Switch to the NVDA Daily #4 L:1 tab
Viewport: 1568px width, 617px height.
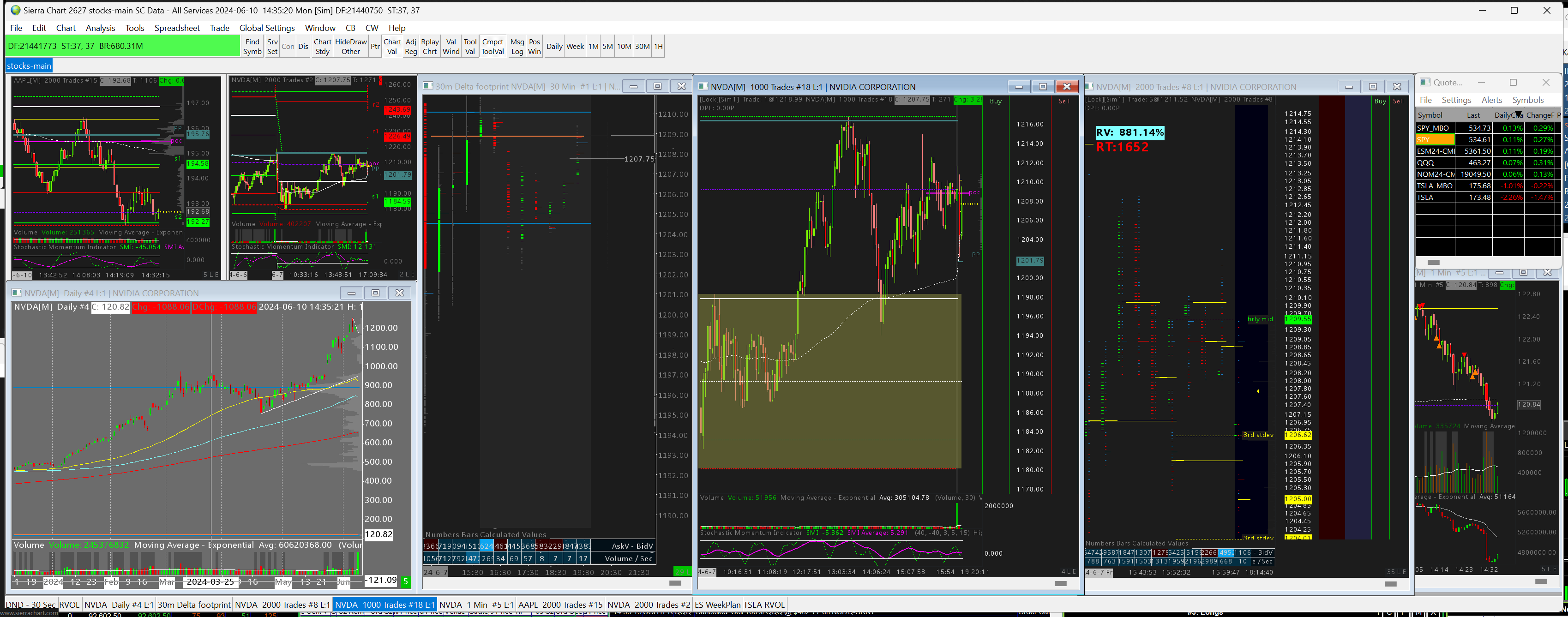pyautogui.click(x=119, y=604)
